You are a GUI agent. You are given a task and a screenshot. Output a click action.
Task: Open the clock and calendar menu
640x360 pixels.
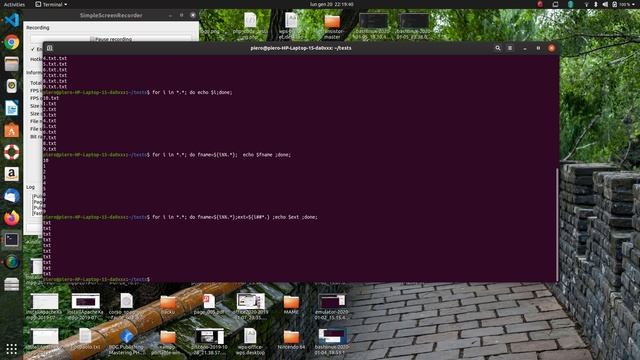click(x=331, y=4)
